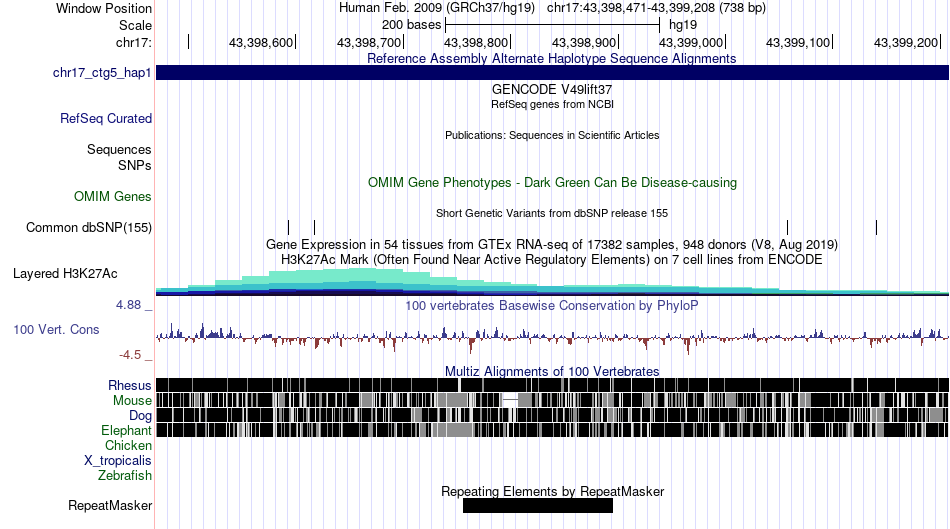950x529 pixels.
Task: Click the Short Genetic Variants dbSNP title
Action: coord(552,213)
